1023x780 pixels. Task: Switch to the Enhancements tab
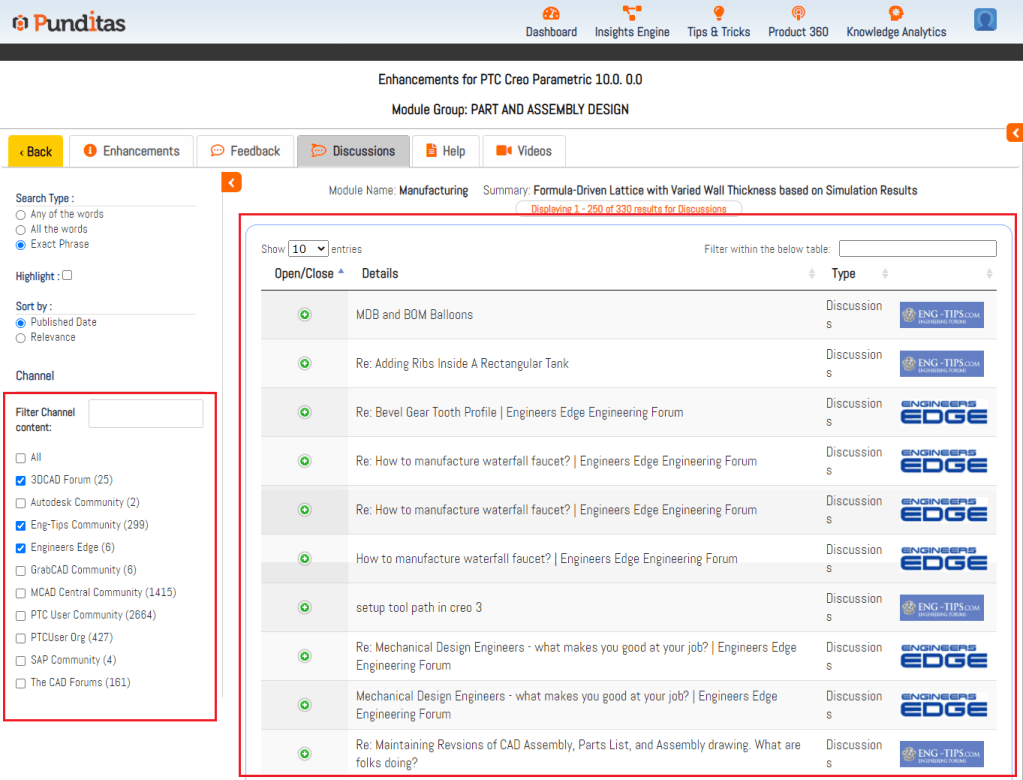[x=131, y=151]
